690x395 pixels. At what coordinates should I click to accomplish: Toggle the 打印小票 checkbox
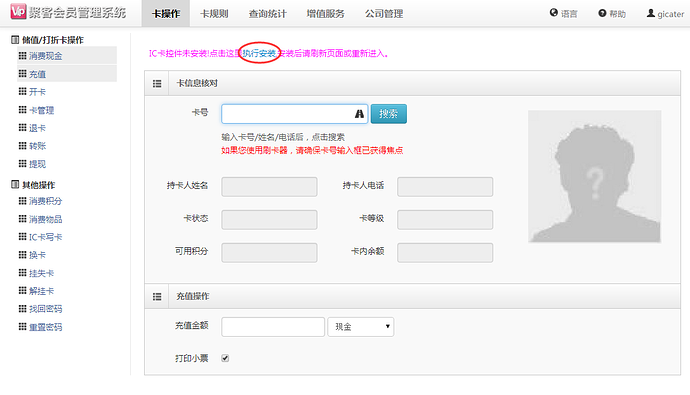tap(225, 358)
